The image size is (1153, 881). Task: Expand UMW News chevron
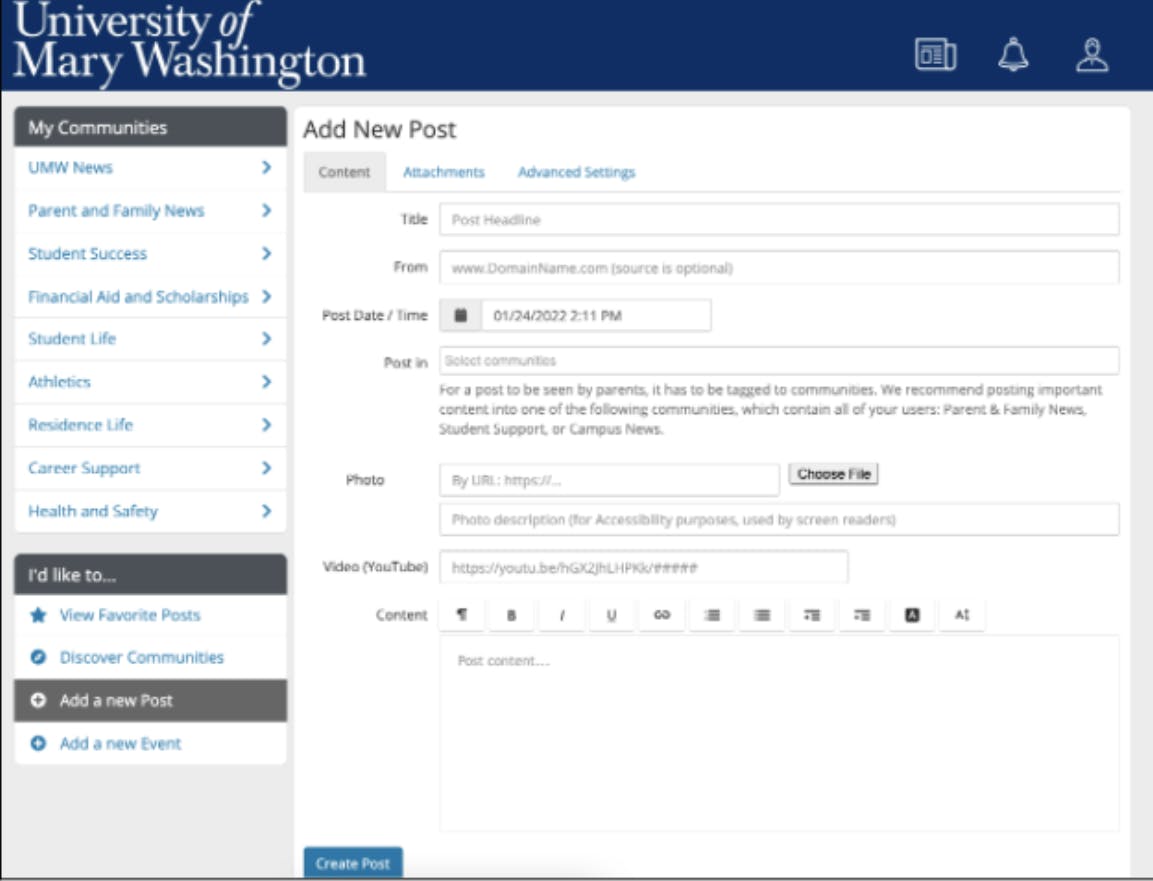pos(266,168)
